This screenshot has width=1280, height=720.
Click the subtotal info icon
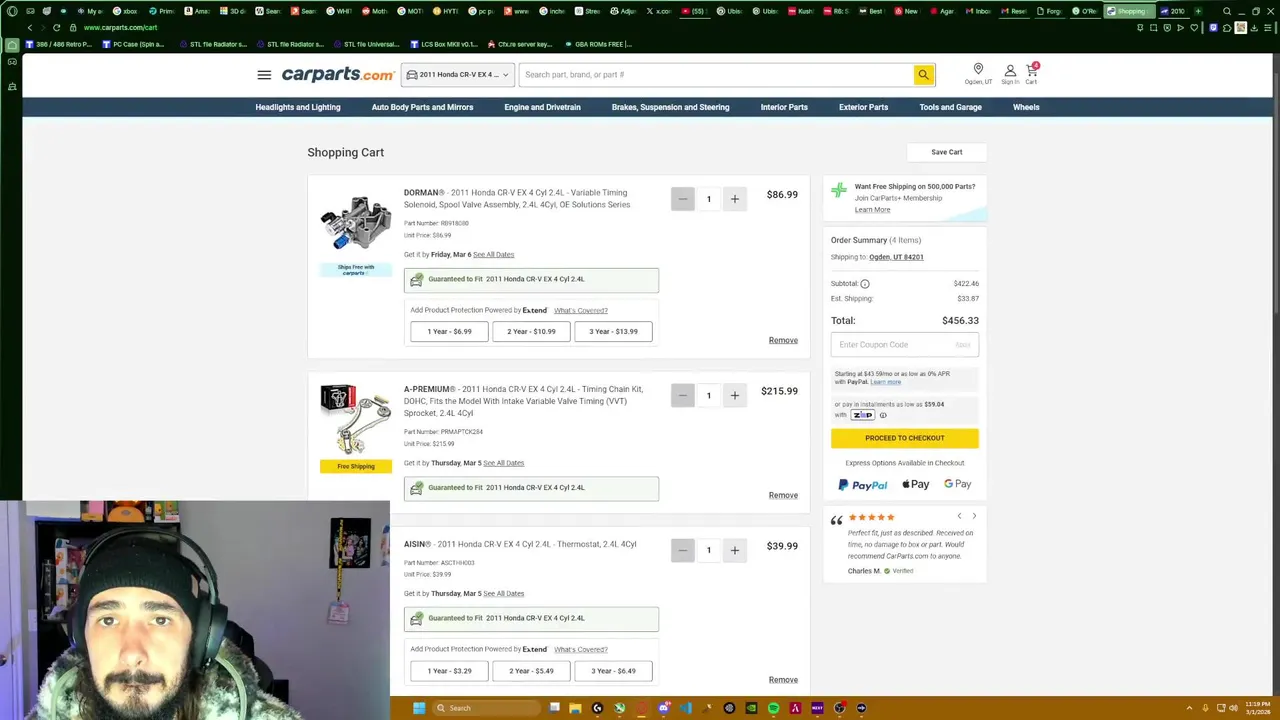pyautogui.click(x=865, y=284)
